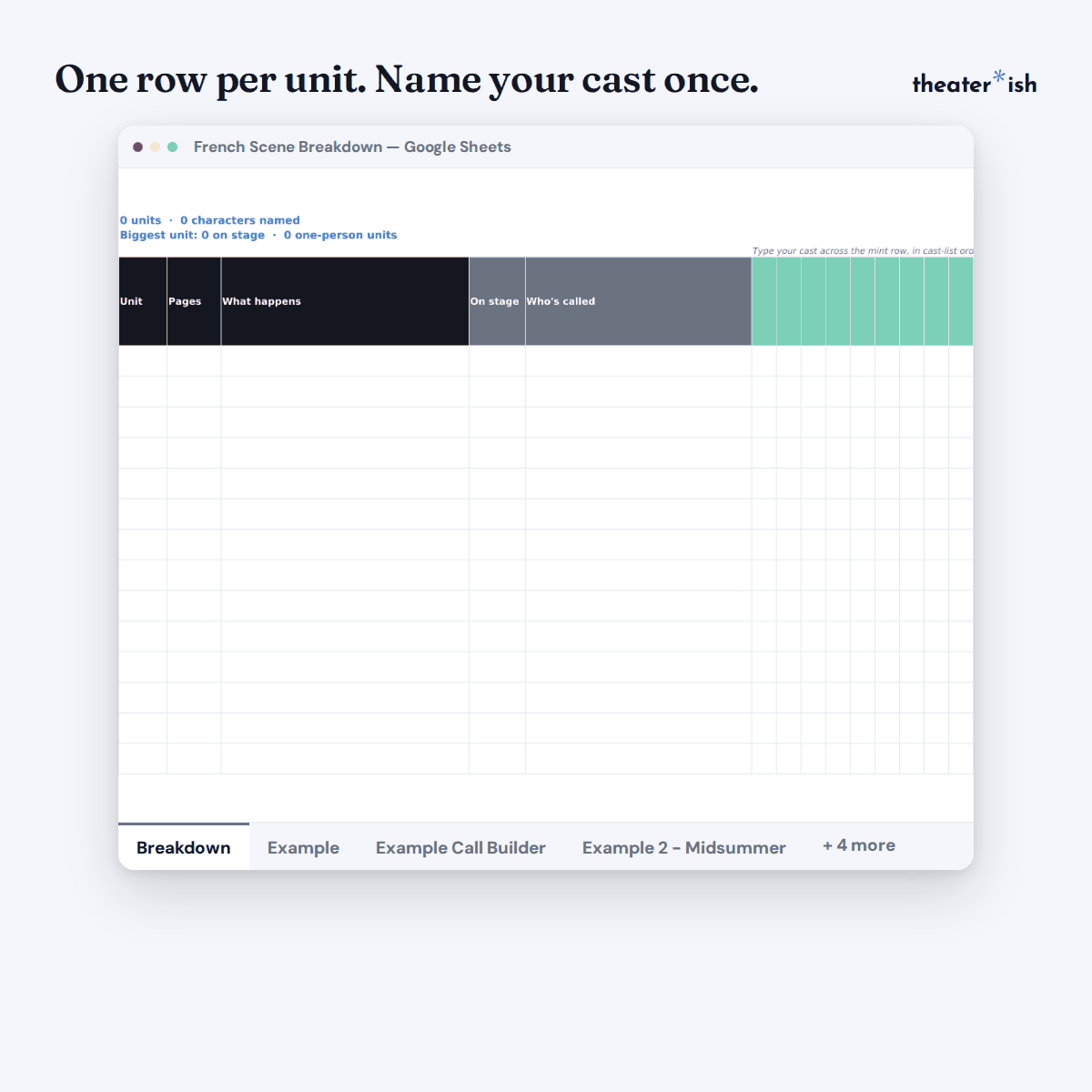Switch to the Breakdown sheet tab
Screen dimensions: 1092x1092
(184, 847)
